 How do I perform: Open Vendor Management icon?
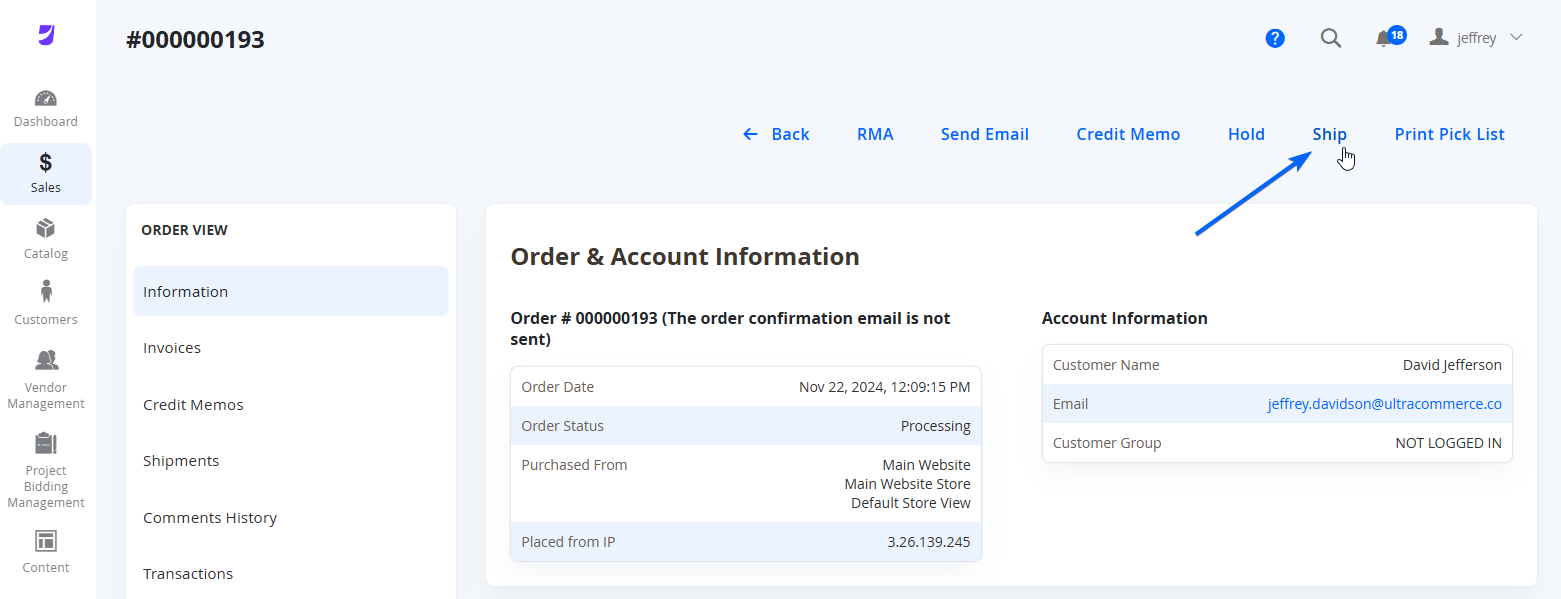pos(46,360)
